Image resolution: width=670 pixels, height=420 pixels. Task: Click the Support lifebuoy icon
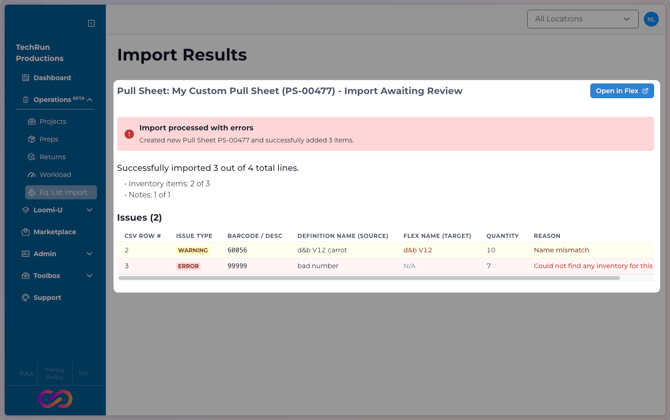pos(26,298)
